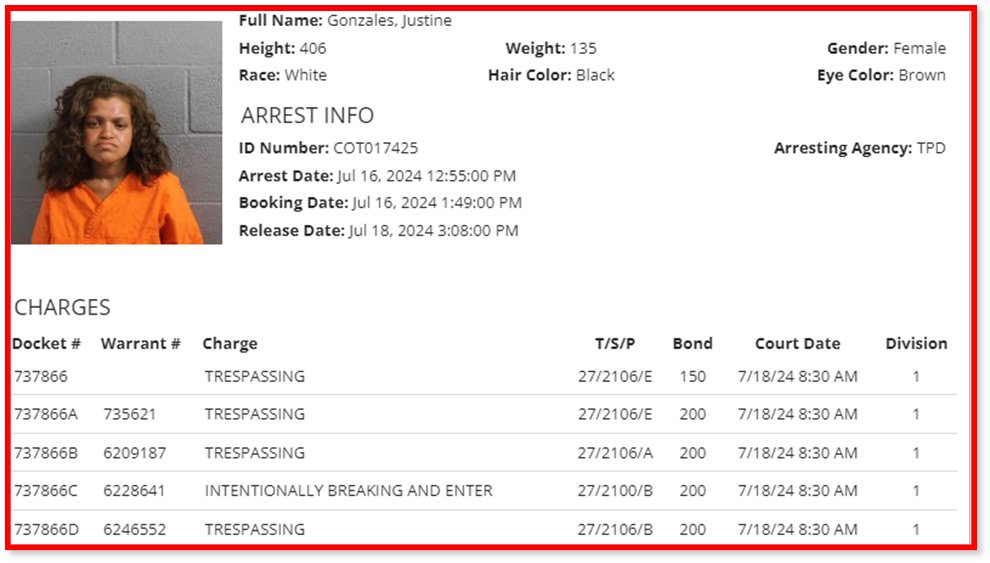This screenshot has height=563, width=990.
Task: Click division 1 in docket 737866B row
Action: (x=916, y=453)
